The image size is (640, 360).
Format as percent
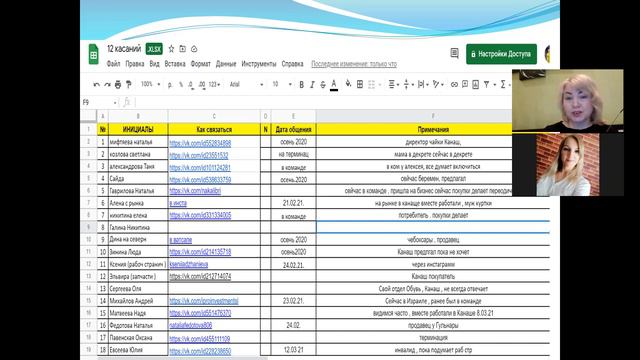tap(181, 84)
